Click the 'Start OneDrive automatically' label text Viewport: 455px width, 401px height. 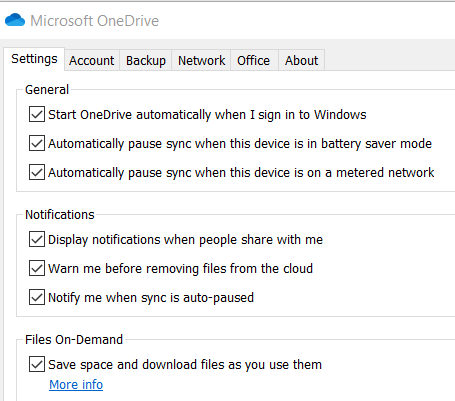click(x=207, y=115)
